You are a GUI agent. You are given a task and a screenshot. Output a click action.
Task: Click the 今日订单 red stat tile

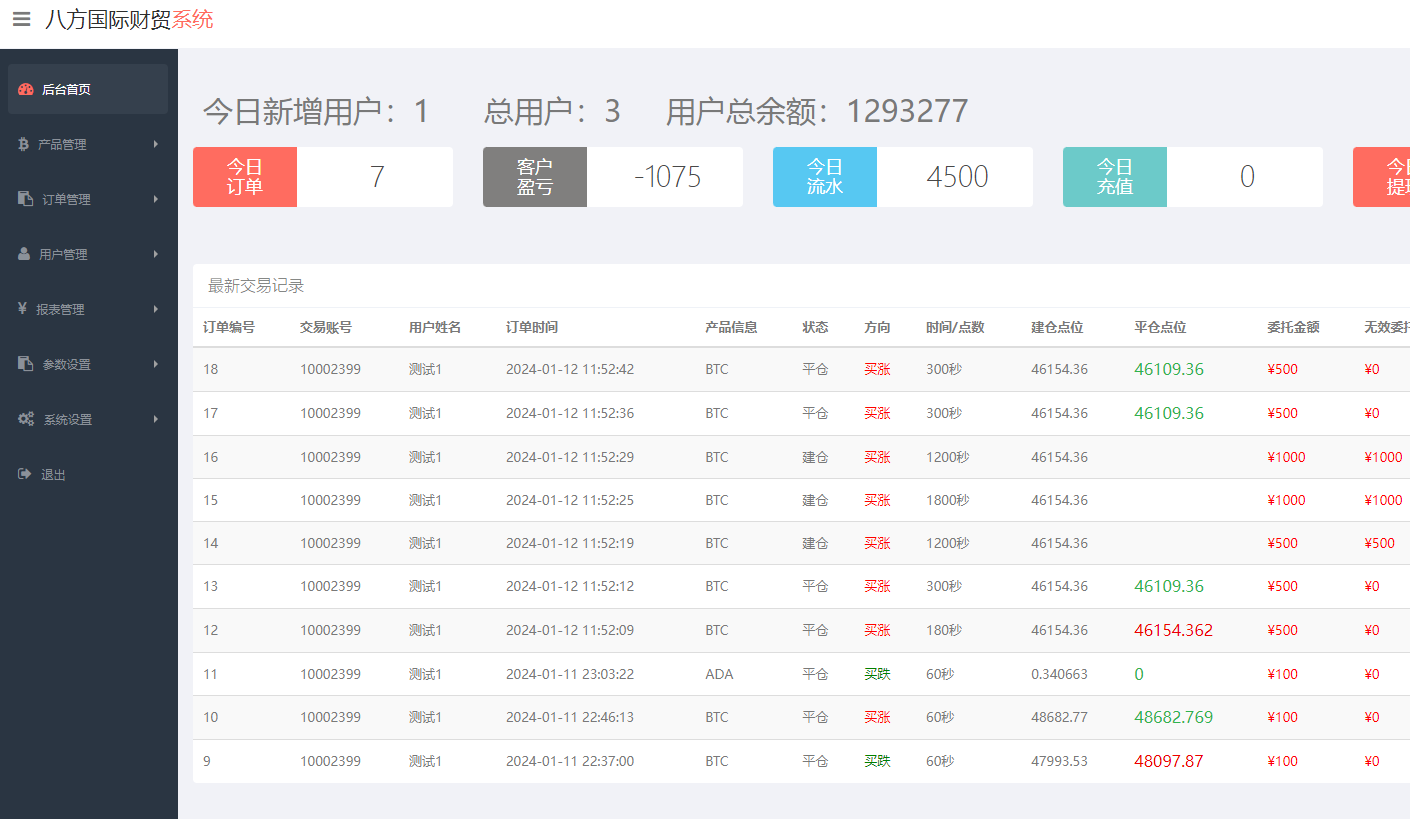(x=245, y=177)
